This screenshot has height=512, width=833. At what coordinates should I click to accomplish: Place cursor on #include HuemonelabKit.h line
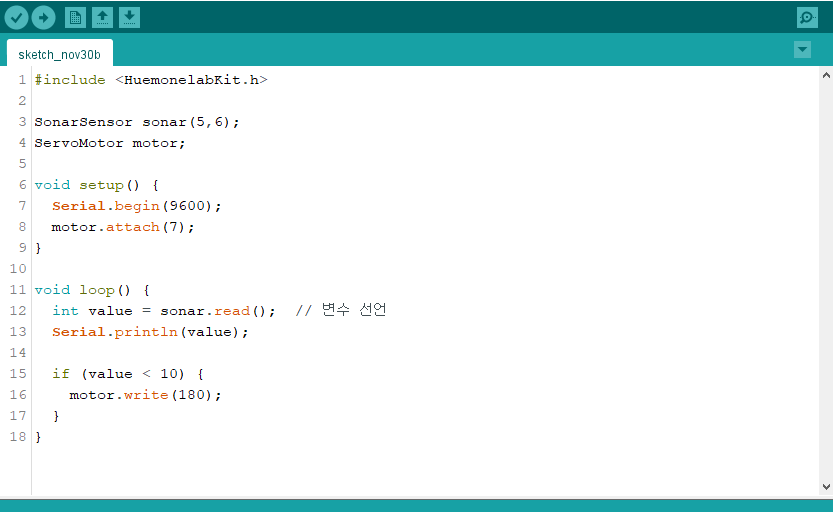pyautogui.click(x=151, y=80)
